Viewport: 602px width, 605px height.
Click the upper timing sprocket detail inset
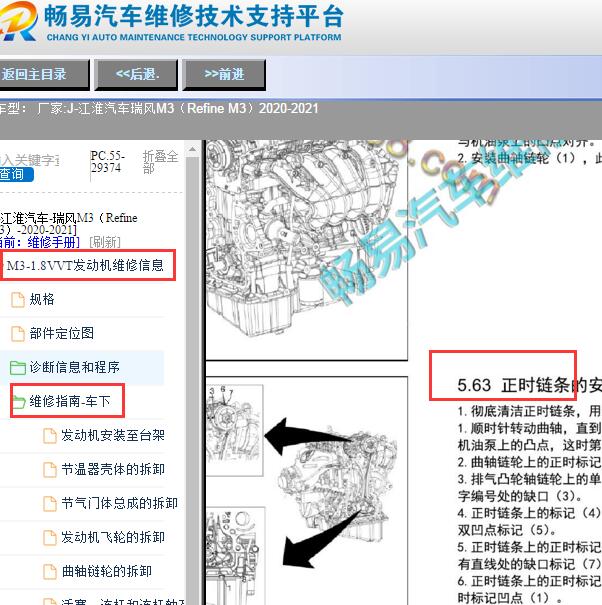coord(235,430)
